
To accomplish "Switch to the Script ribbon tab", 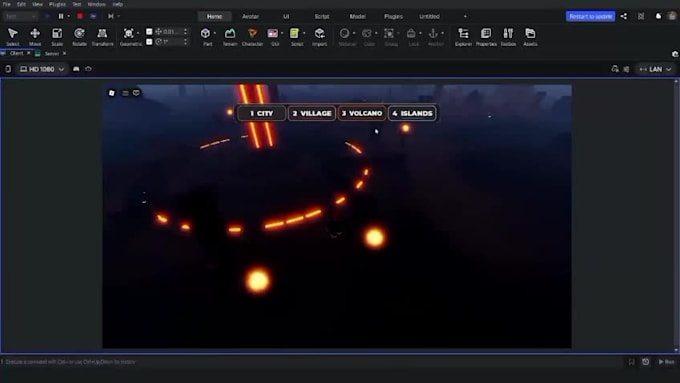I will (322, 16).
